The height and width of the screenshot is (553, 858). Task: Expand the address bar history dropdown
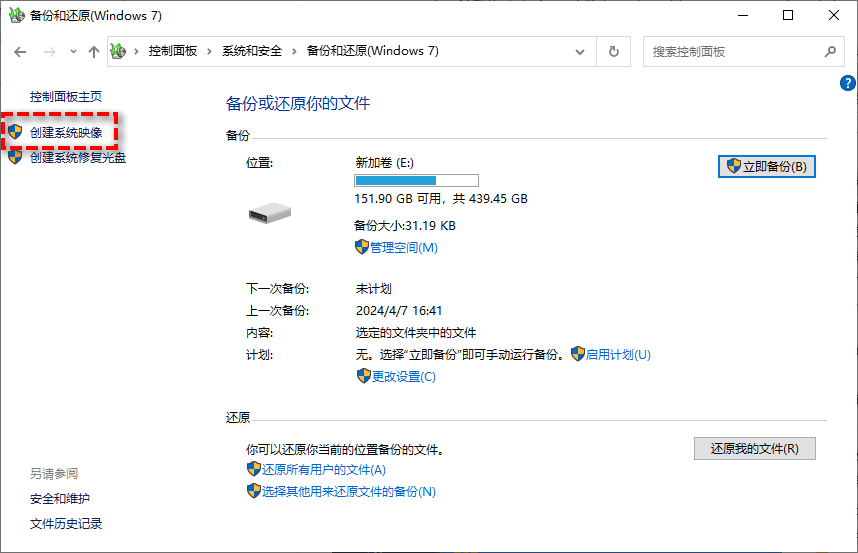[581, 52]
